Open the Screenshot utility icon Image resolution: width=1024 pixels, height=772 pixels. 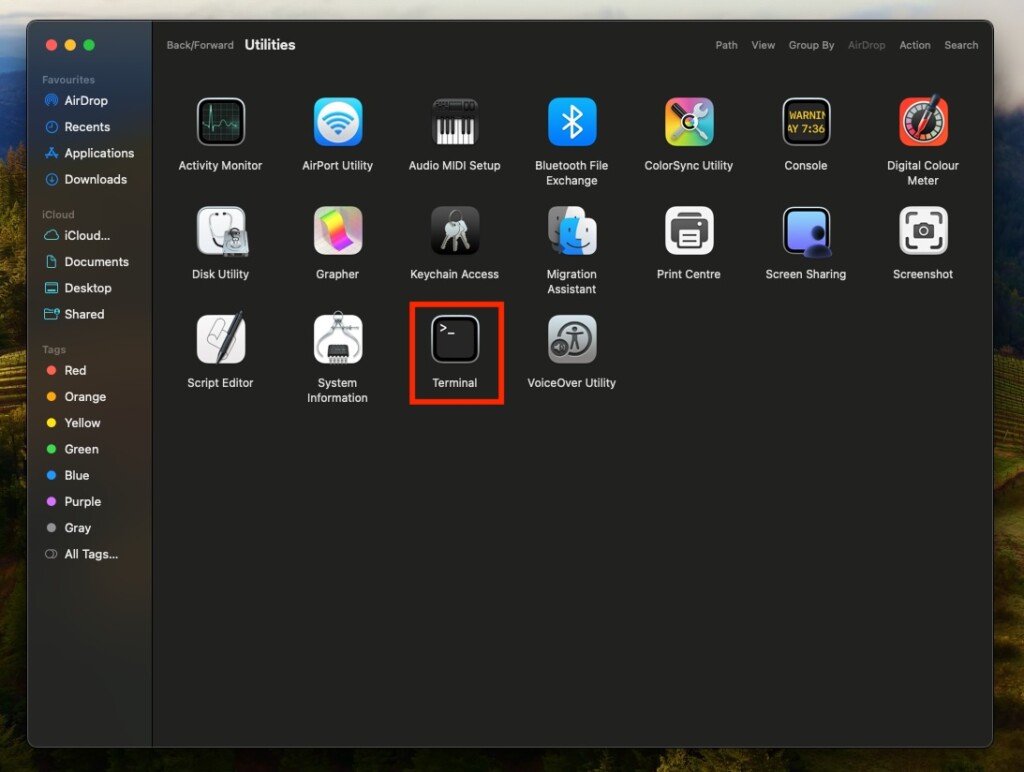coord(922,232)
